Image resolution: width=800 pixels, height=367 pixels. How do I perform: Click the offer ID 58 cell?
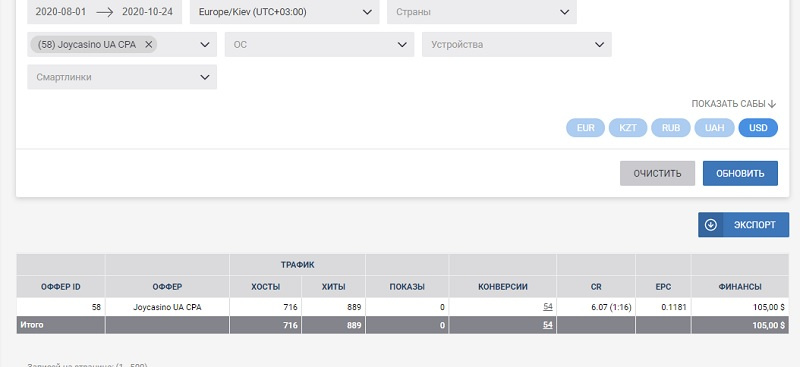[x=61, y=307]
